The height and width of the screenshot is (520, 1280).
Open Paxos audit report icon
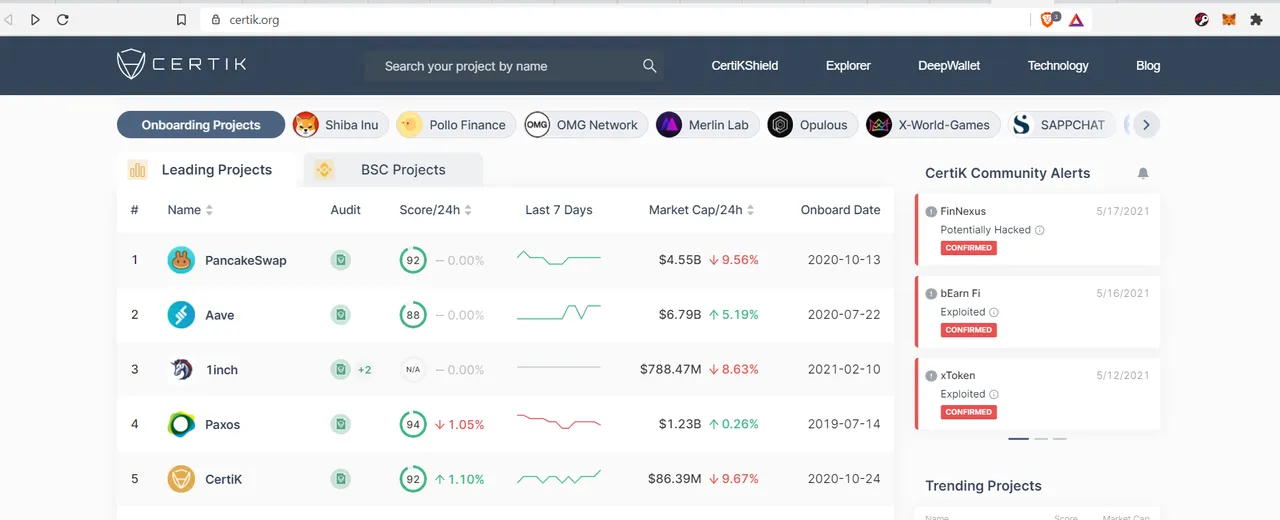pos(341,425)
